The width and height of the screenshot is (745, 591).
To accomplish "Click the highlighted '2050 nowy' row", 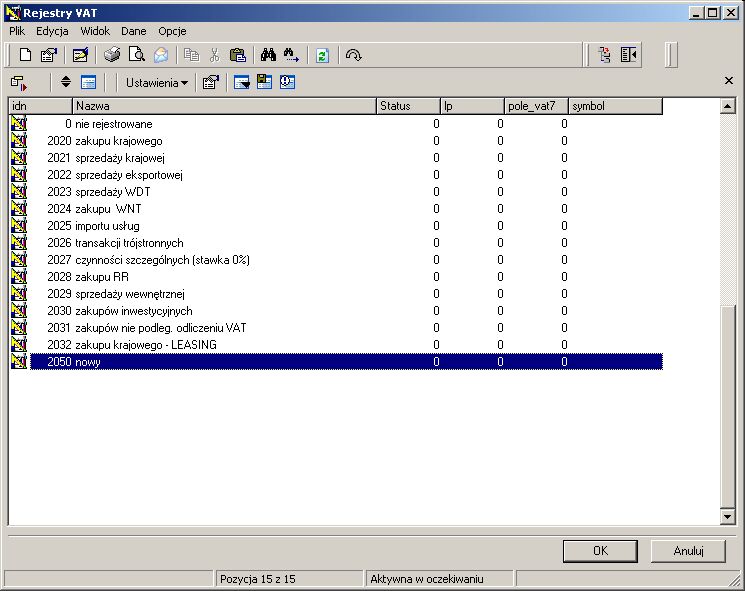I will tap(346, 362).
